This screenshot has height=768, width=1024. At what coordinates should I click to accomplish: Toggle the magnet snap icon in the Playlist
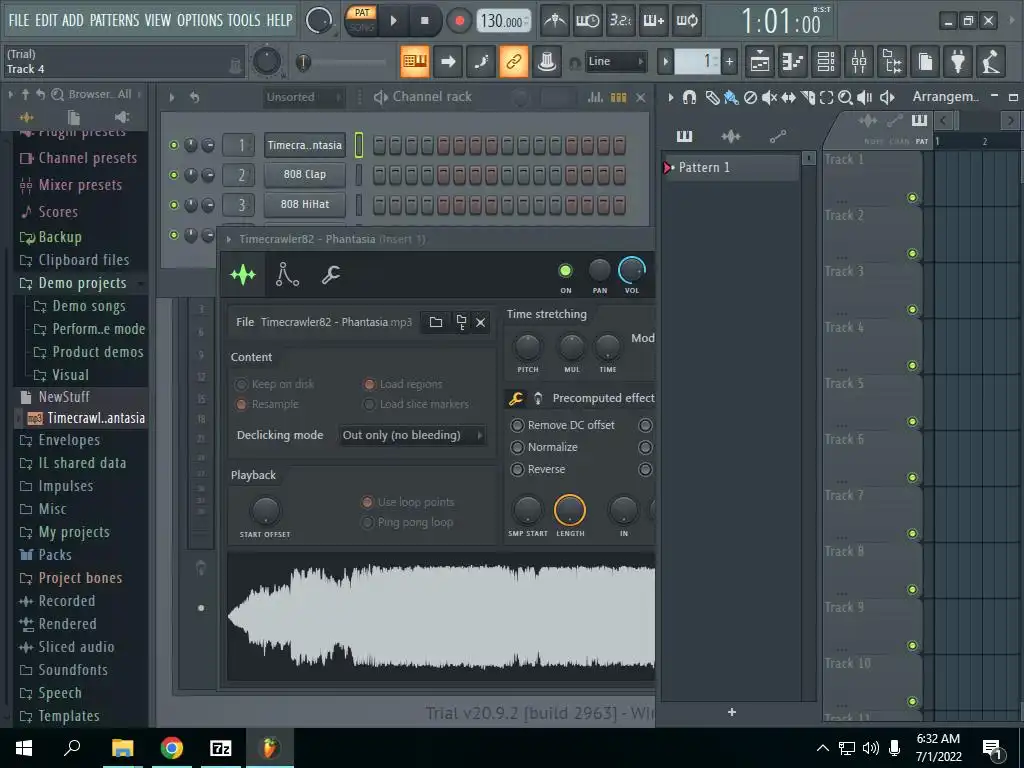(689, 98)
